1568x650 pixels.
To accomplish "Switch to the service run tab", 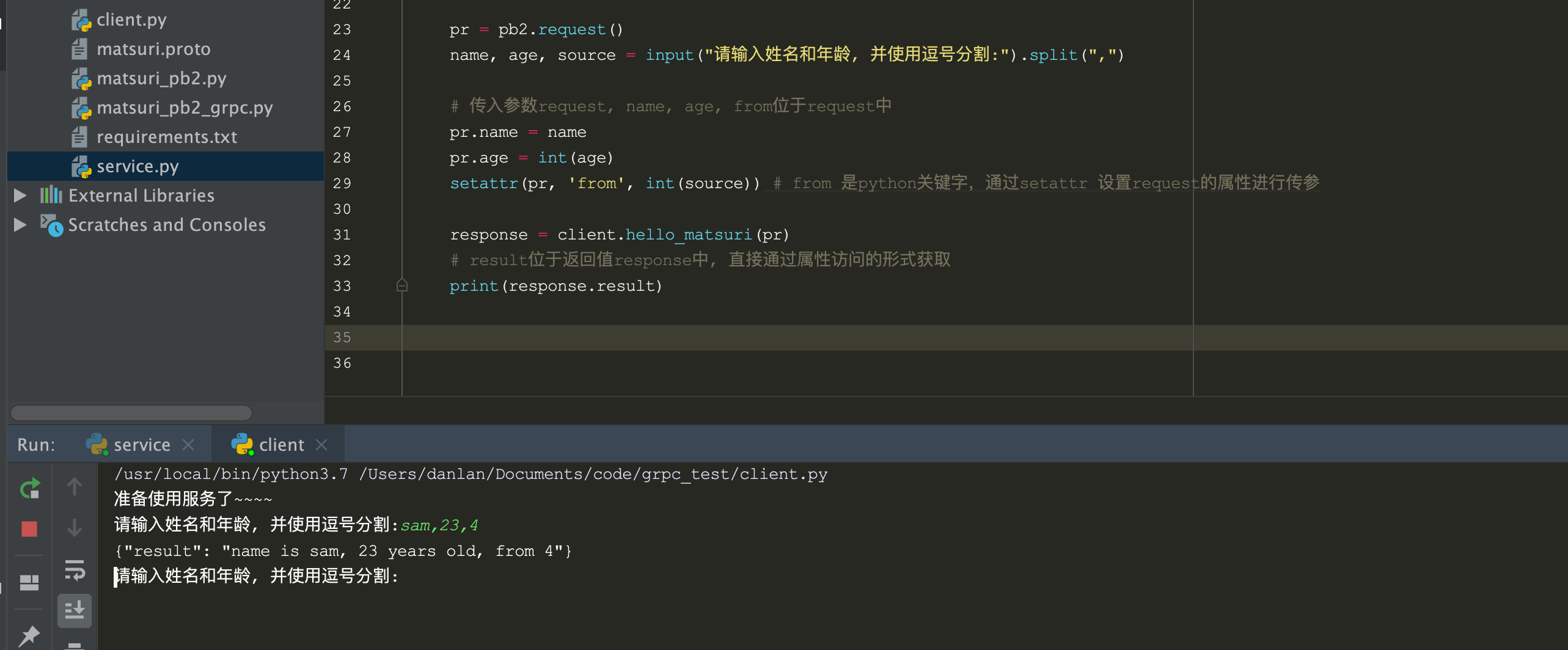I will 141,445.
